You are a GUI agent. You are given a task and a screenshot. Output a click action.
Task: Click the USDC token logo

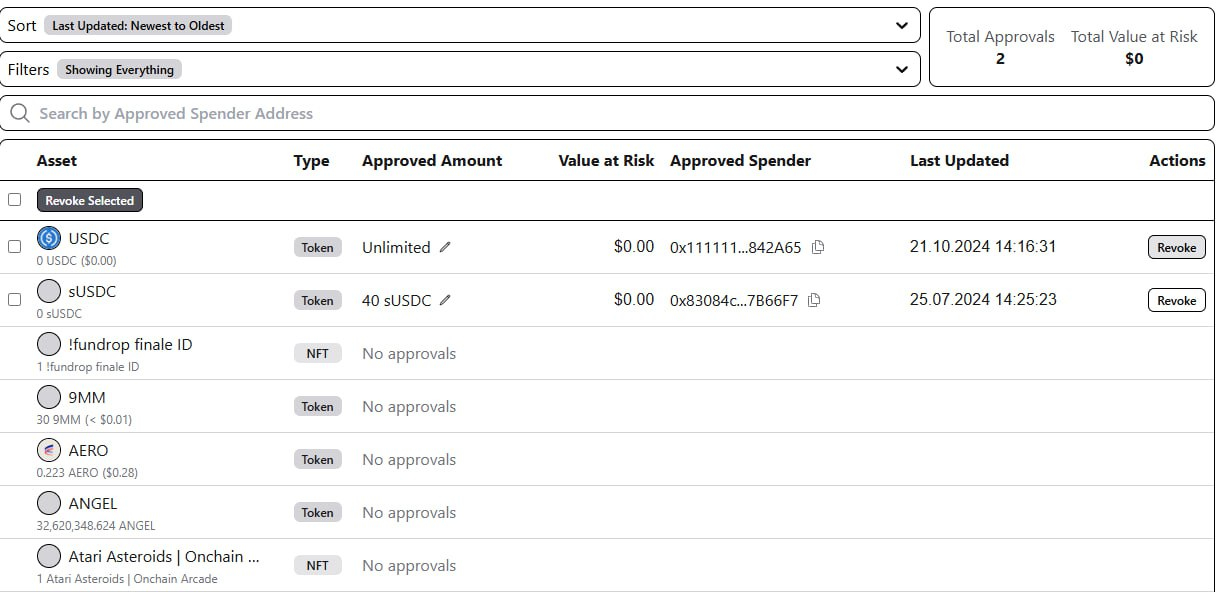click(x=49, y=239)
